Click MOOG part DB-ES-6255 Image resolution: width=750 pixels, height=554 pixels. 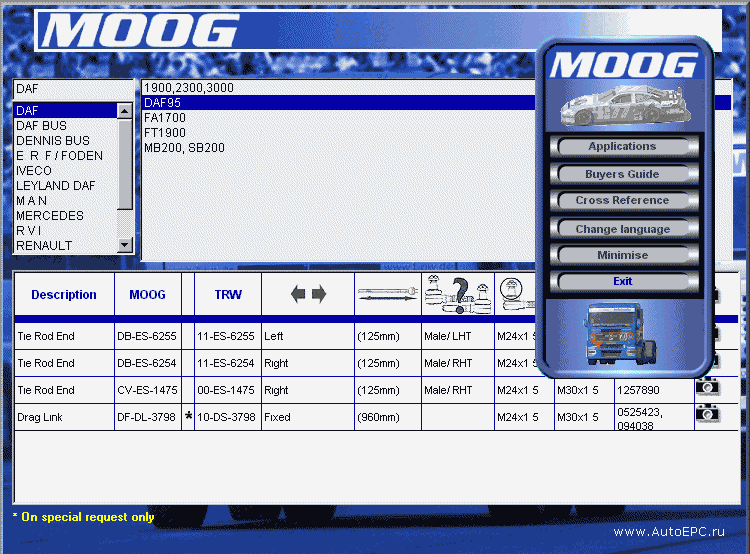(148, 336)
